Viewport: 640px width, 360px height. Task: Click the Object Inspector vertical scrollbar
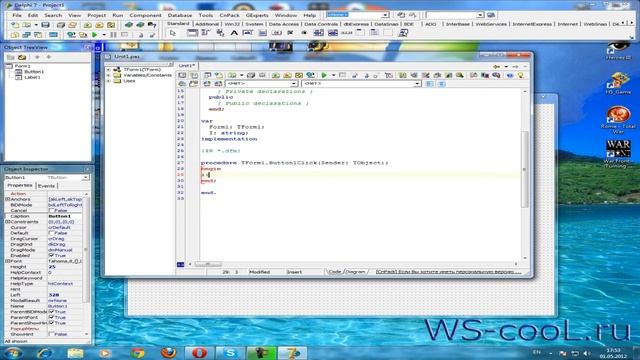pos(86,264)
